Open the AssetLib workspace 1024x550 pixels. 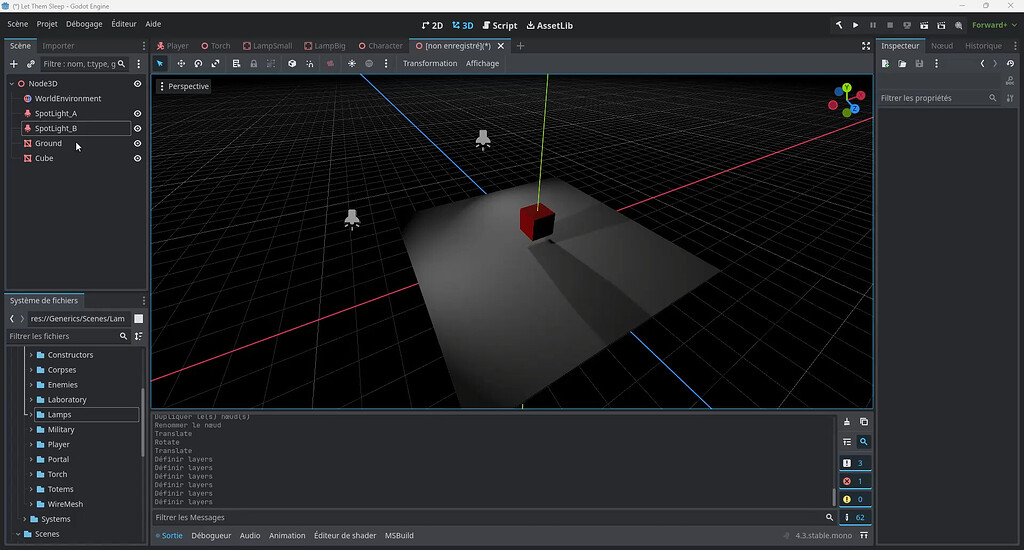pyautogui.click(x=549, y=25)
